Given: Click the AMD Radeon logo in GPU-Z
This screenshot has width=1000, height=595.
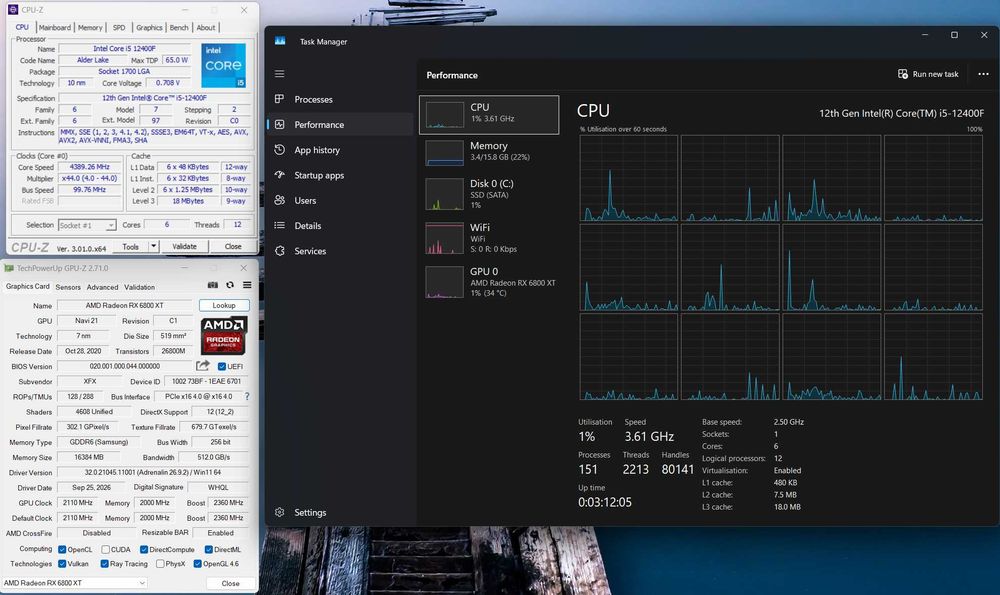Looking at the screenshot, I should click(223, 335).
